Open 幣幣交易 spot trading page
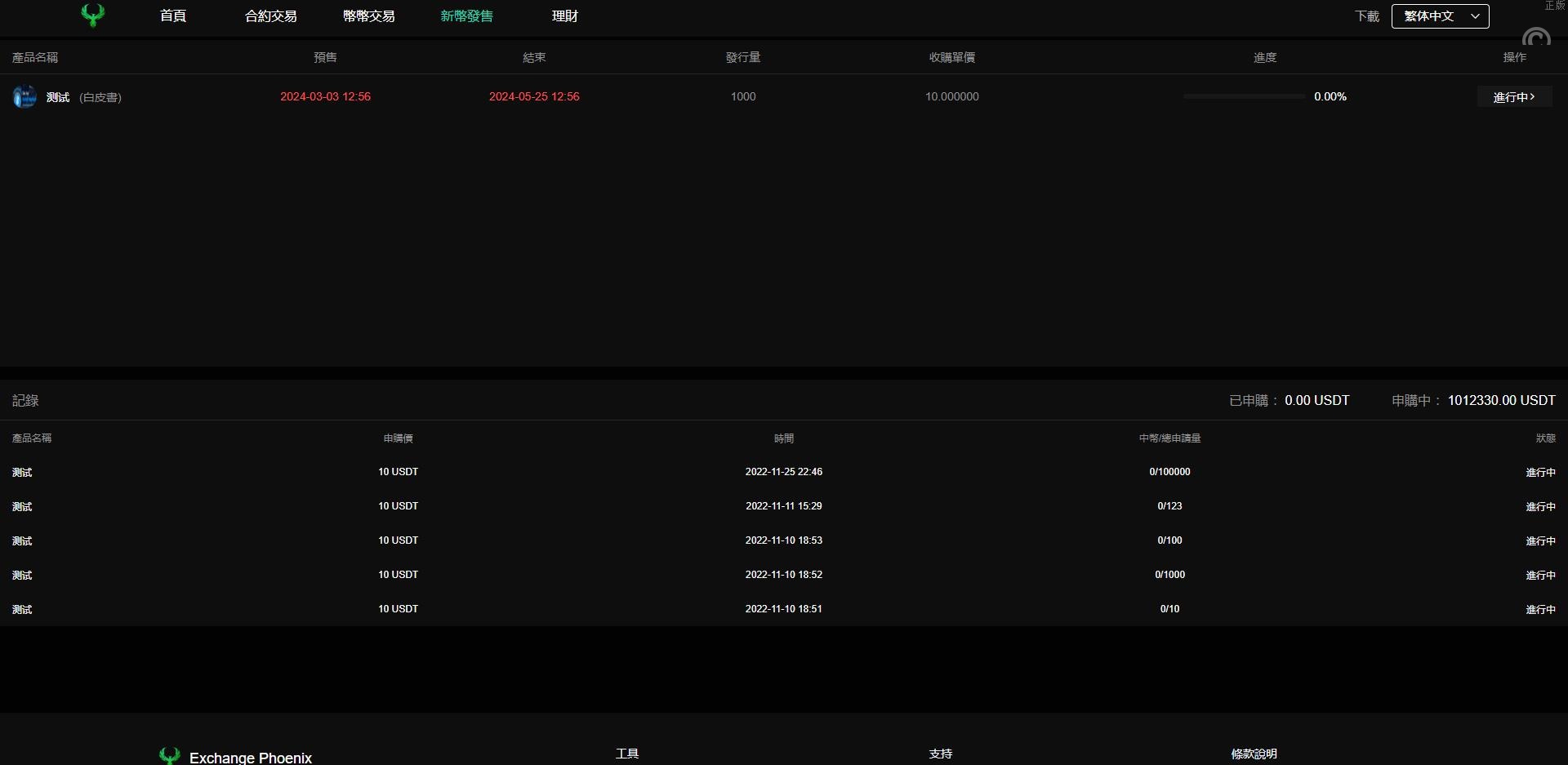Screen dimensions: 1568x765 coord(368,16)
